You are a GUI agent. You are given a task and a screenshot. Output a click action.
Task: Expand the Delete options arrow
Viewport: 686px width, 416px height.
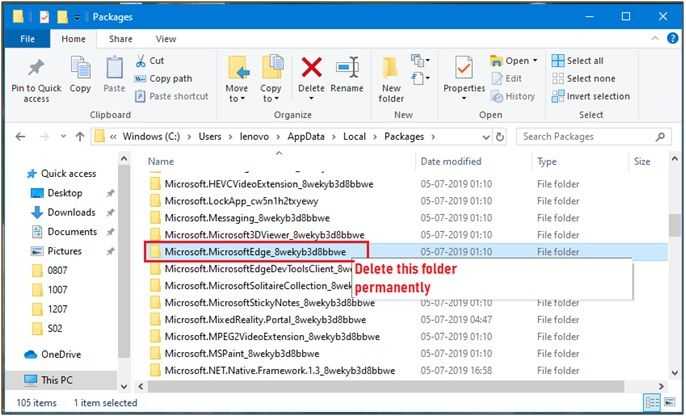tap(312, 98)
